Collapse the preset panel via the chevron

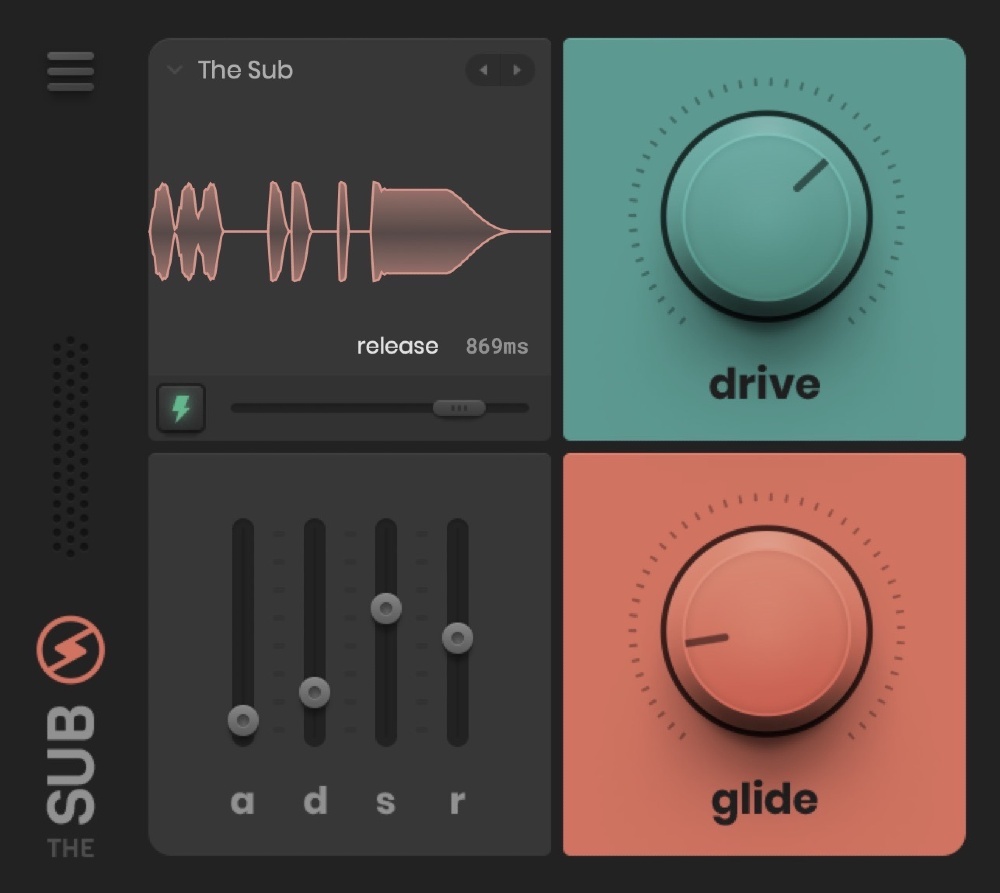175,71
